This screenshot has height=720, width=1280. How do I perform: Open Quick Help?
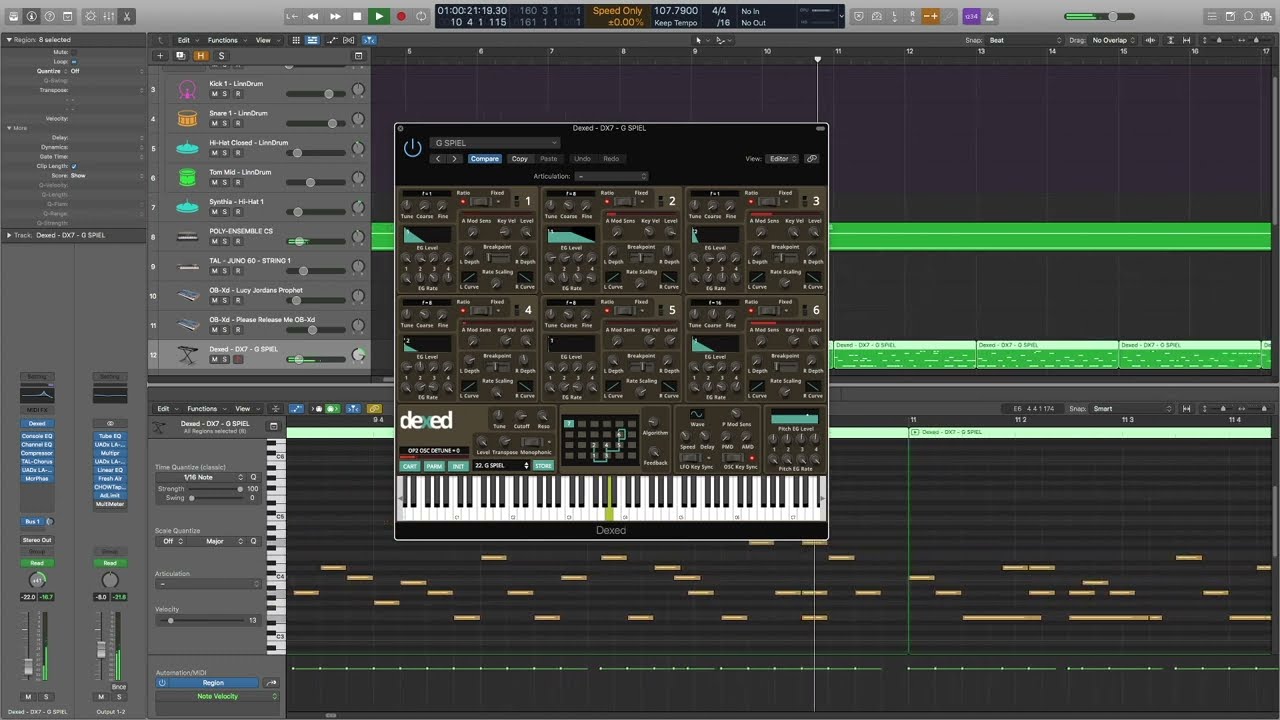[x=51, y=16]
